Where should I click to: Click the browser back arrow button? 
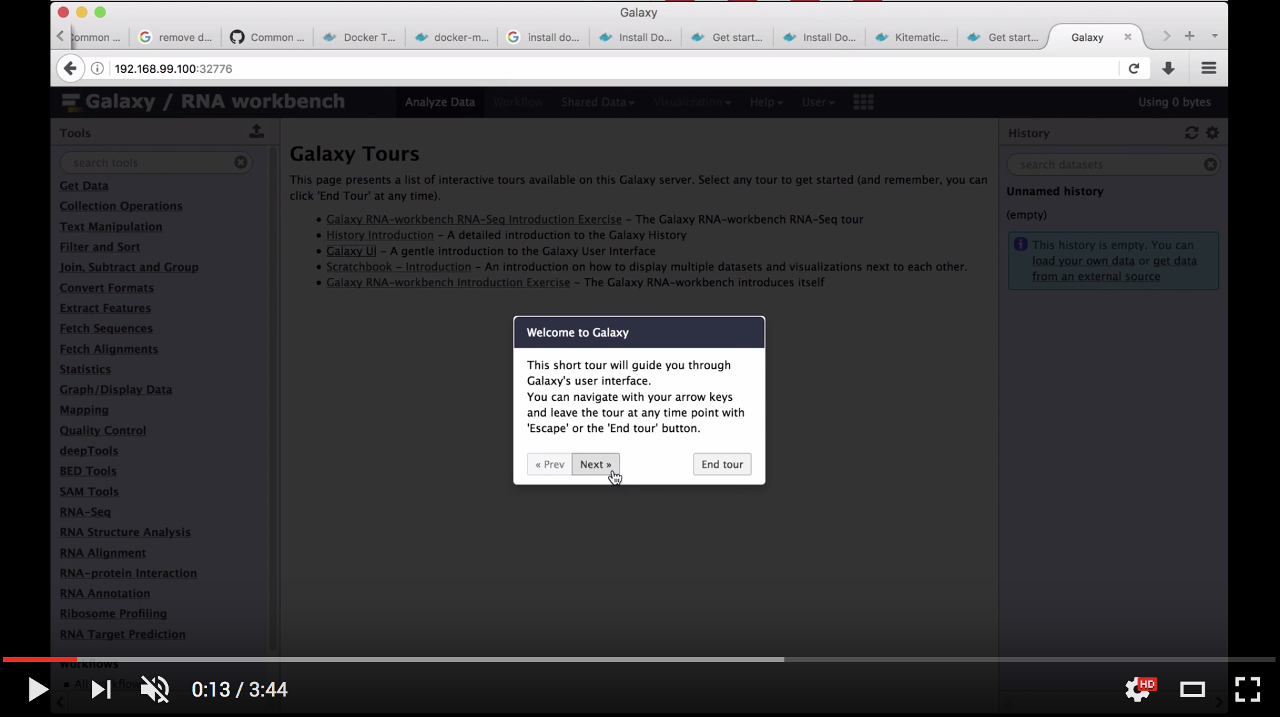click(x=69, y=68)
